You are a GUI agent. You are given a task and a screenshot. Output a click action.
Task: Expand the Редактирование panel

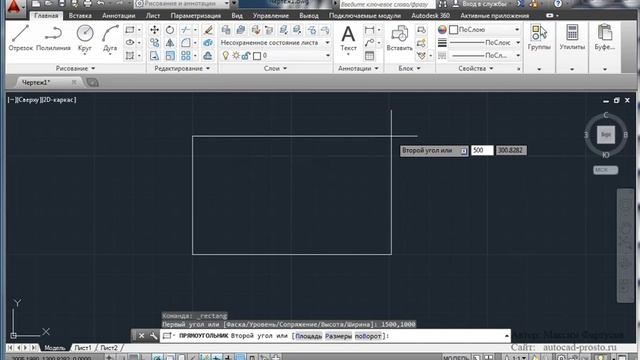click(182, 69)
